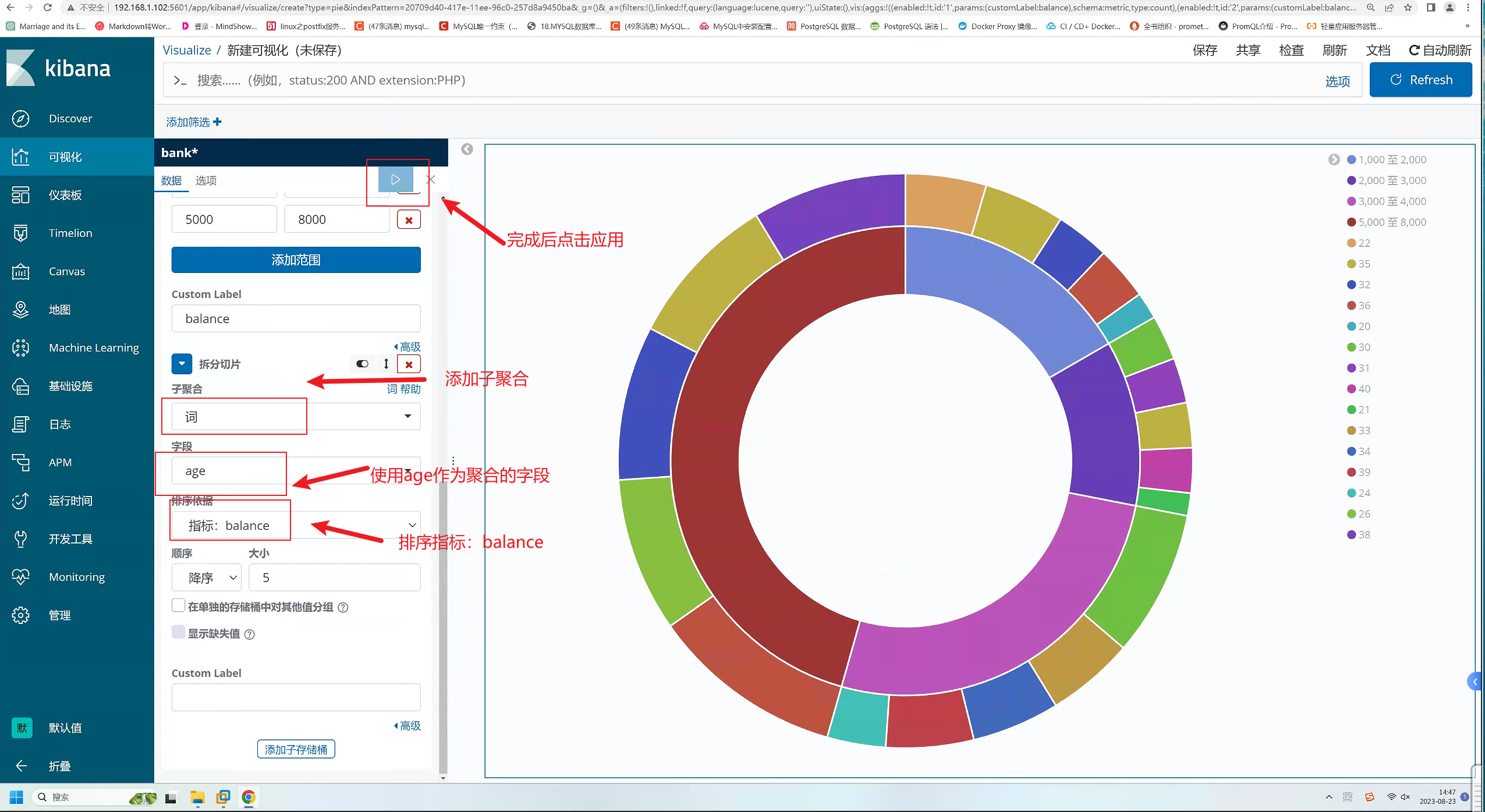Open help for 显示缺失值 option
Image resolution: width=1485 pixels, height=812 pixels.
tap(250, 634)
